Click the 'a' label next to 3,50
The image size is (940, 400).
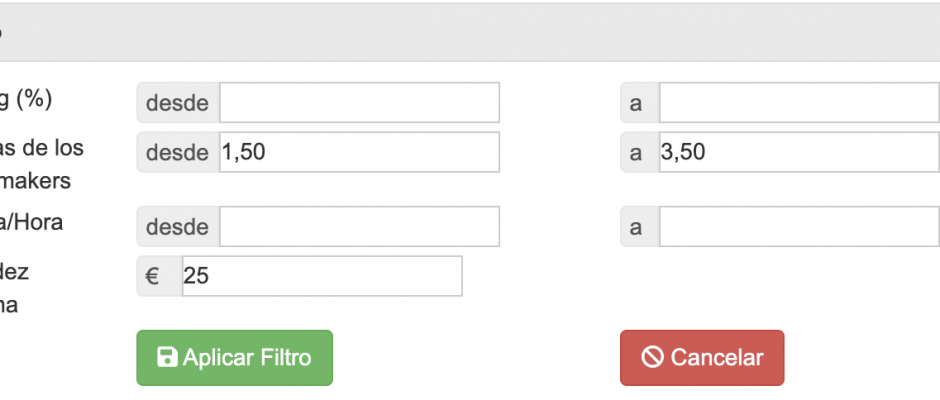[x=637, y=152]
